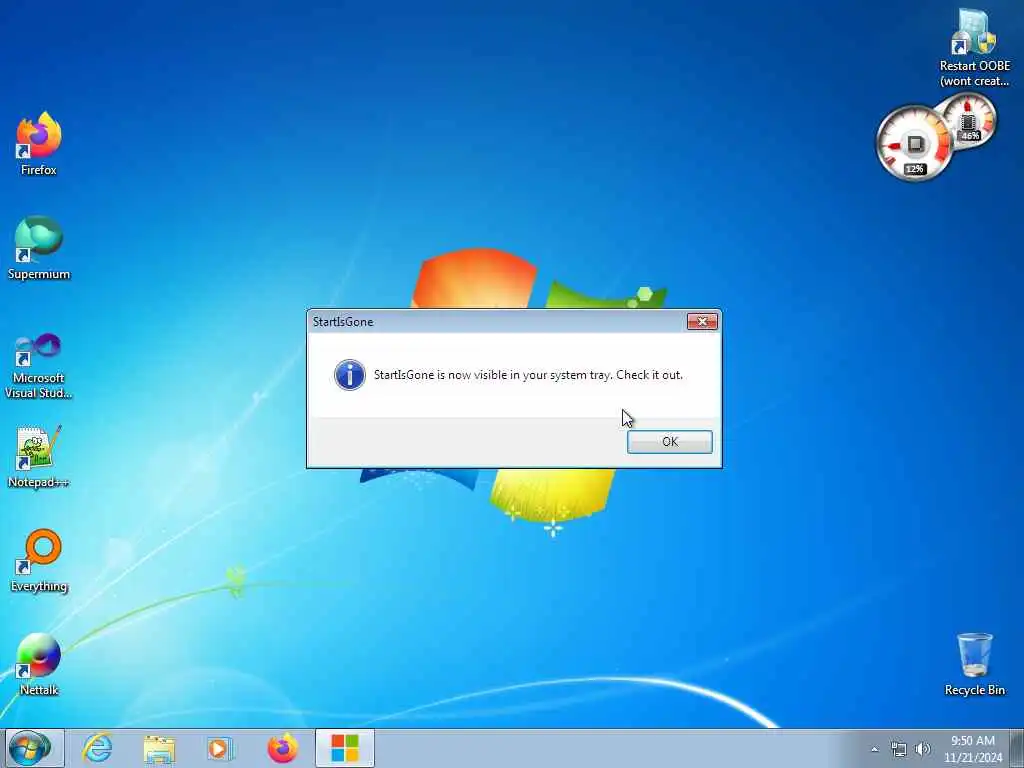Click OK in the StartIsGone dialog
1024x768 pixels.
click(669, 442)
